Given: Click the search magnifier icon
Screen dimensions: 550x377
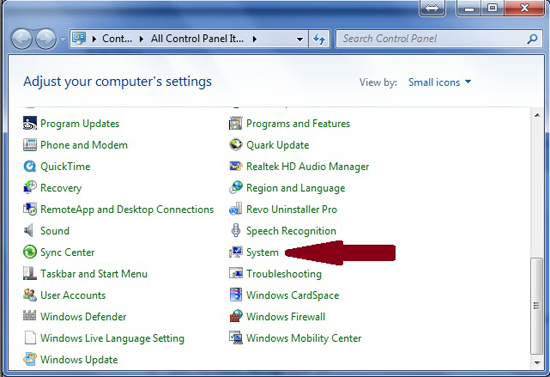Looking at the screenshot, I should [532, 39].
